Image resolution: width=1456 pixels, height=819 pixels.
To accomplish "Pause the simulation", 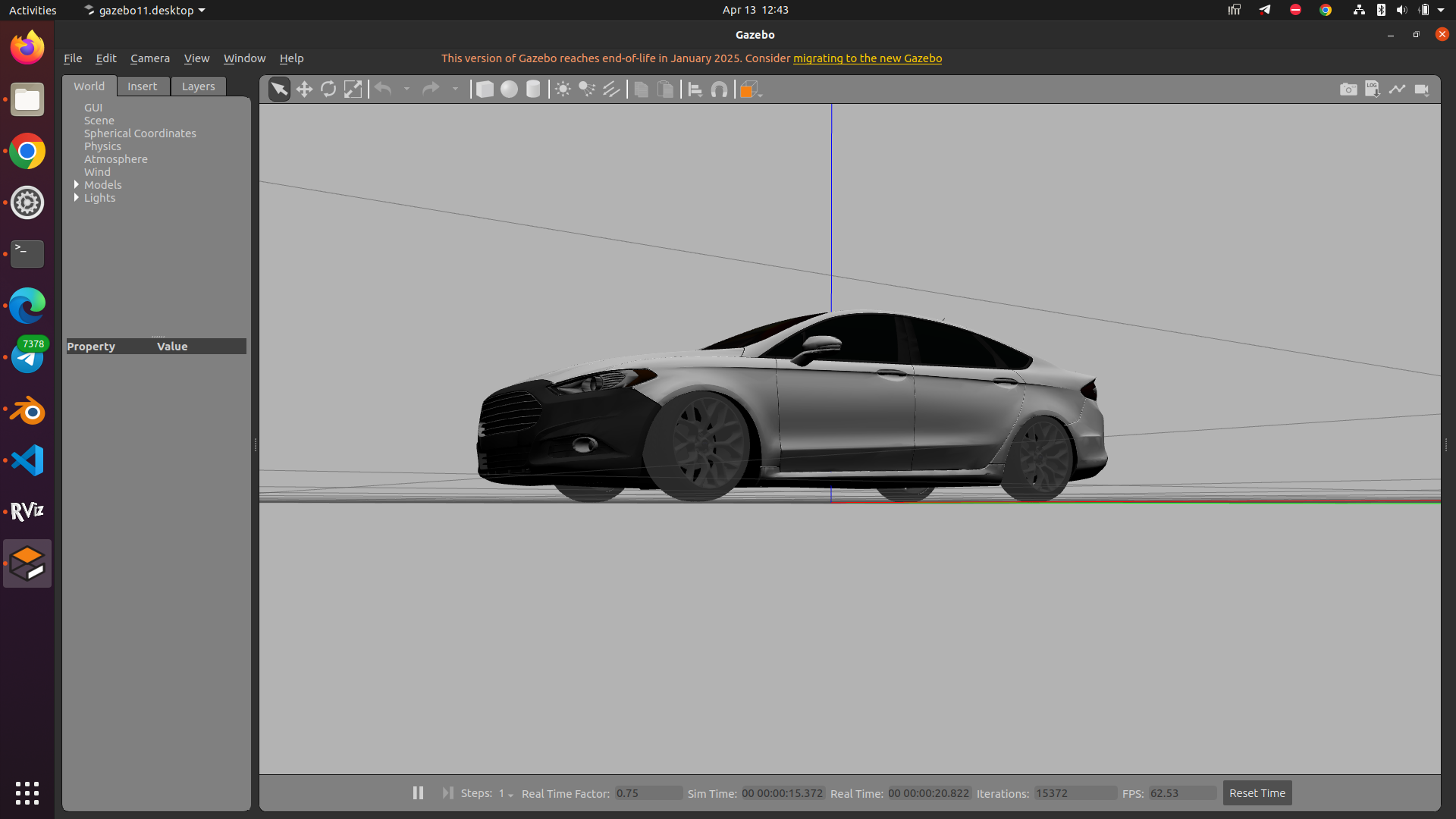I will point(418,792).
